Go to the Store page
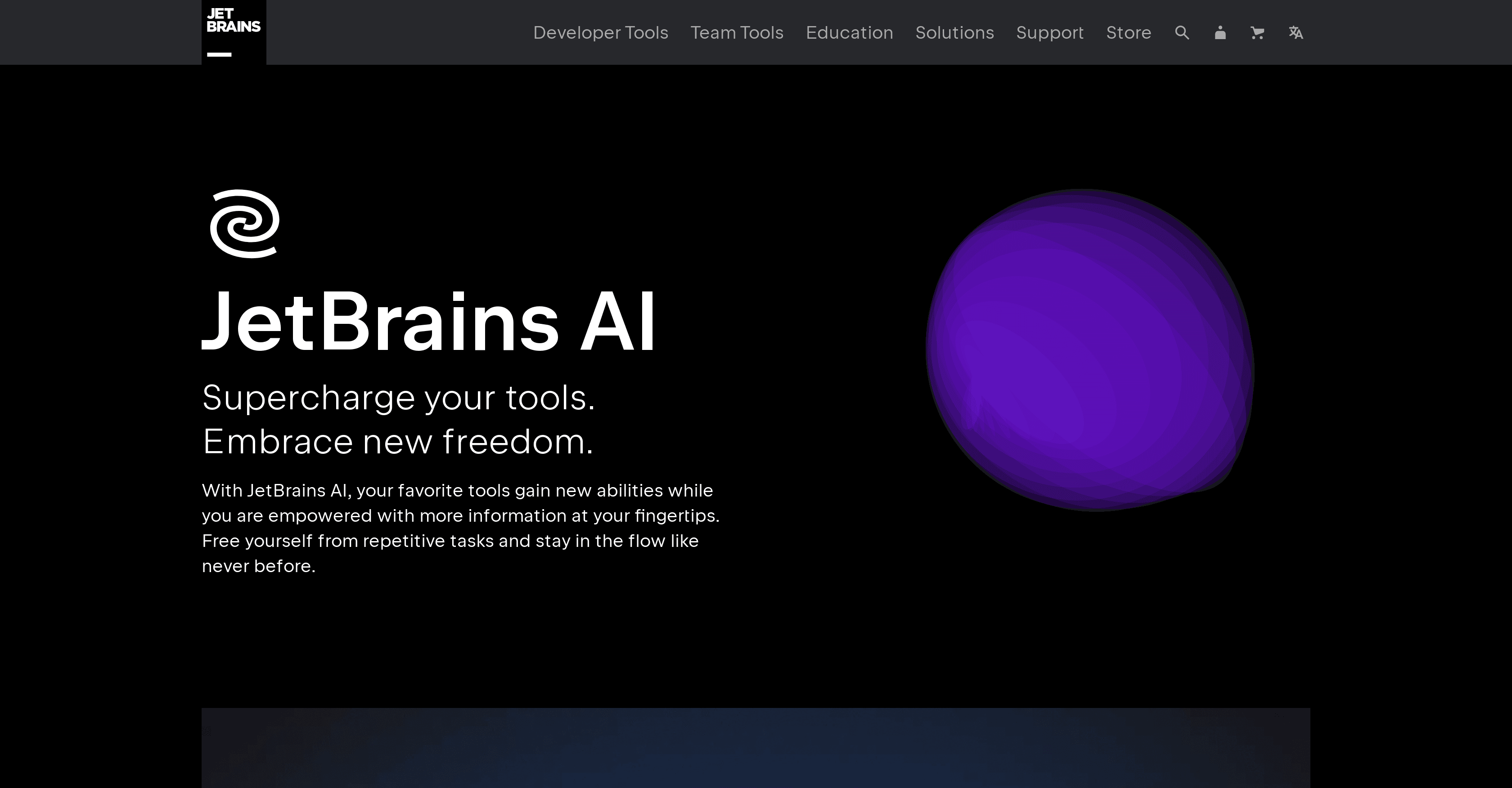Image resolution: width=1512 pixels, height=788 pixels. pos(1128,32)
